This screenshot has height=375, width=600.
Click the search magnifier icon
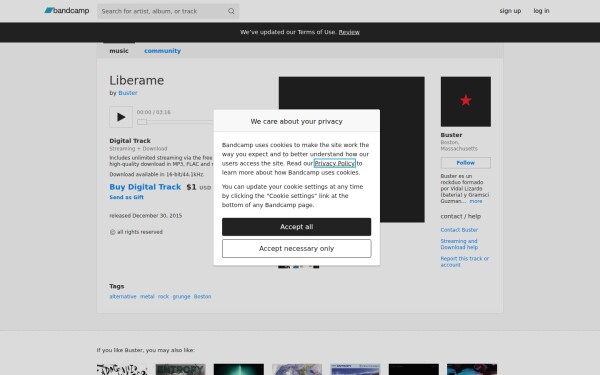(231, 11)
